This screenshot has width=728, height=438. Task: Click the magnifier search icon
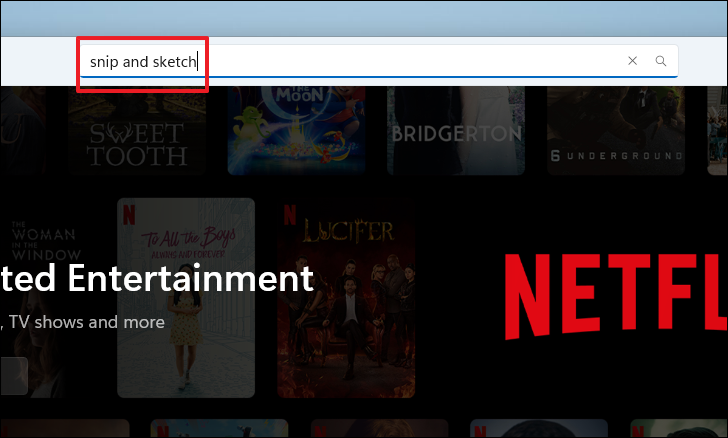(661, 61)
